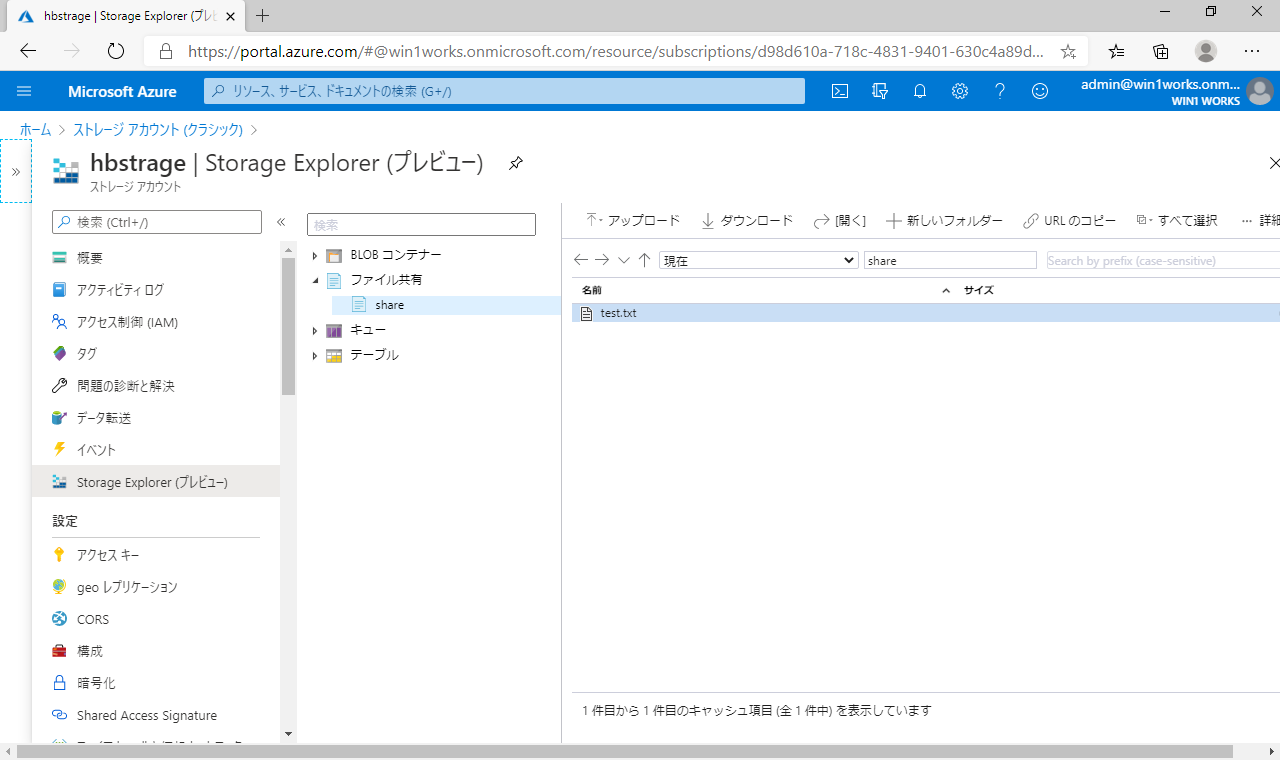Pin the hbstrage blade to dashboard

(x=516, y=163)
